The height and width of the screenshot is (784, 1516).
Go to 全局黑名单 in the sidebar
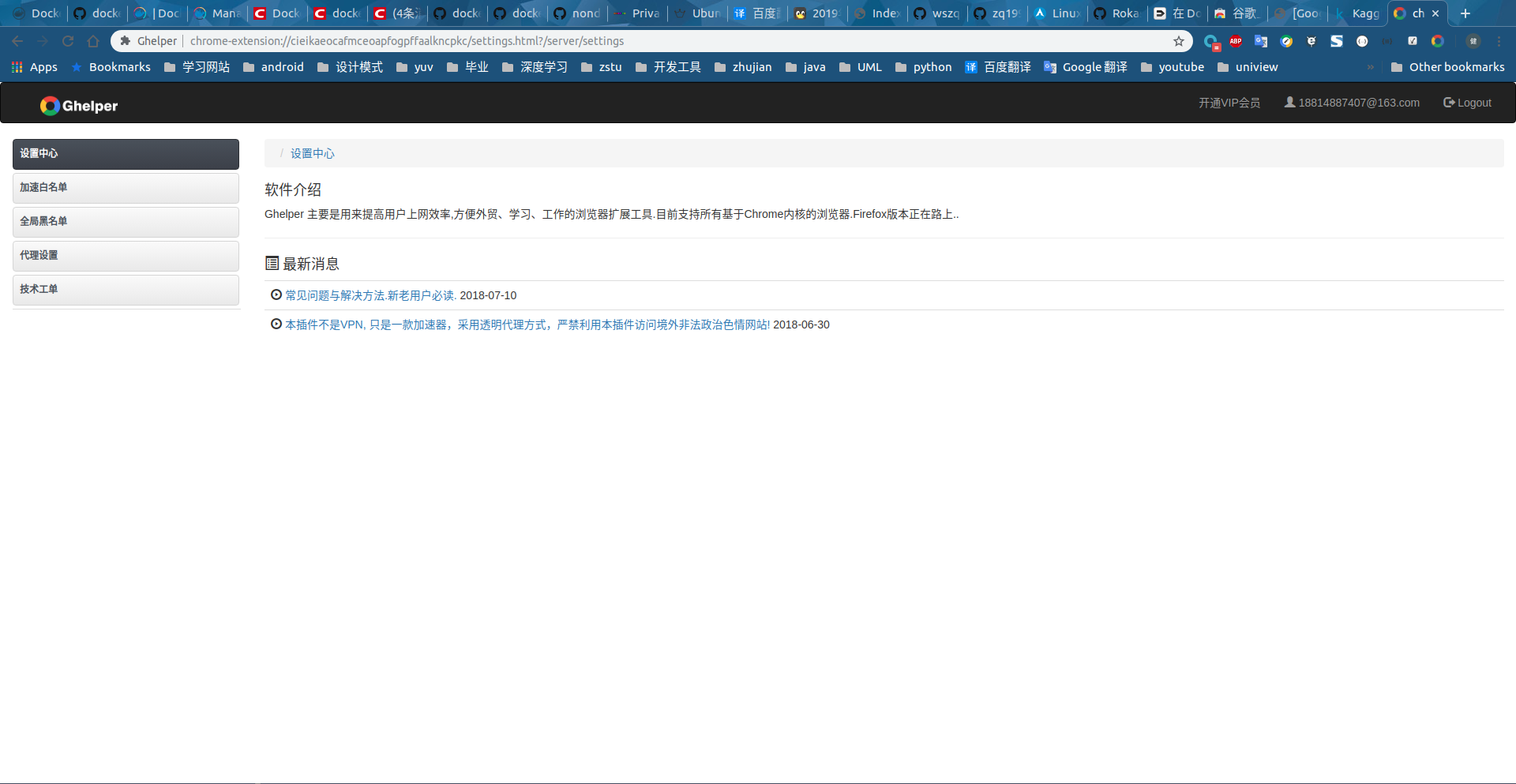coord(126,222)
